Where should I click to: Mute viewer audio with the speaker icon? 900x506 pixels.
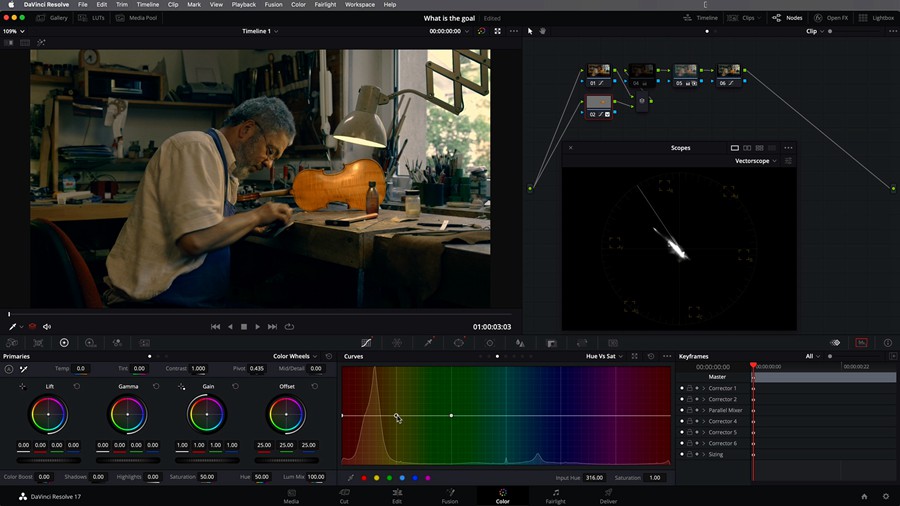(x=47, y=326)
